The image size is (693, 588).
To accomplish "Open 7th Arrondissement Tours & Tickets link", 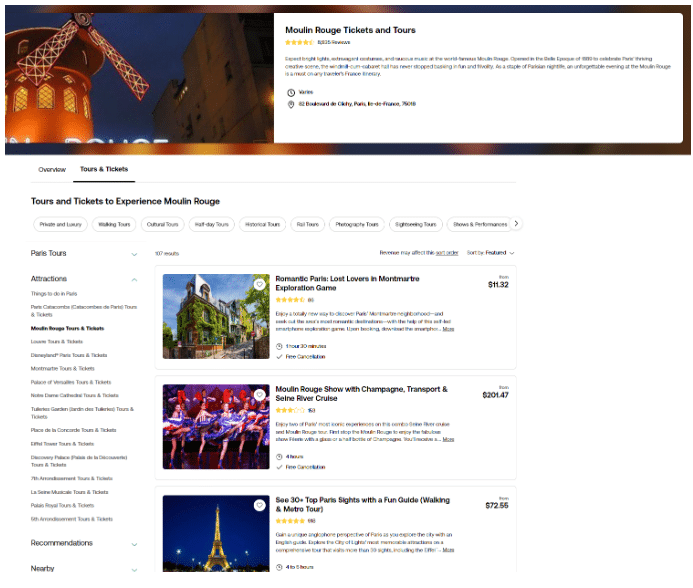I will (x=72, y=478).
